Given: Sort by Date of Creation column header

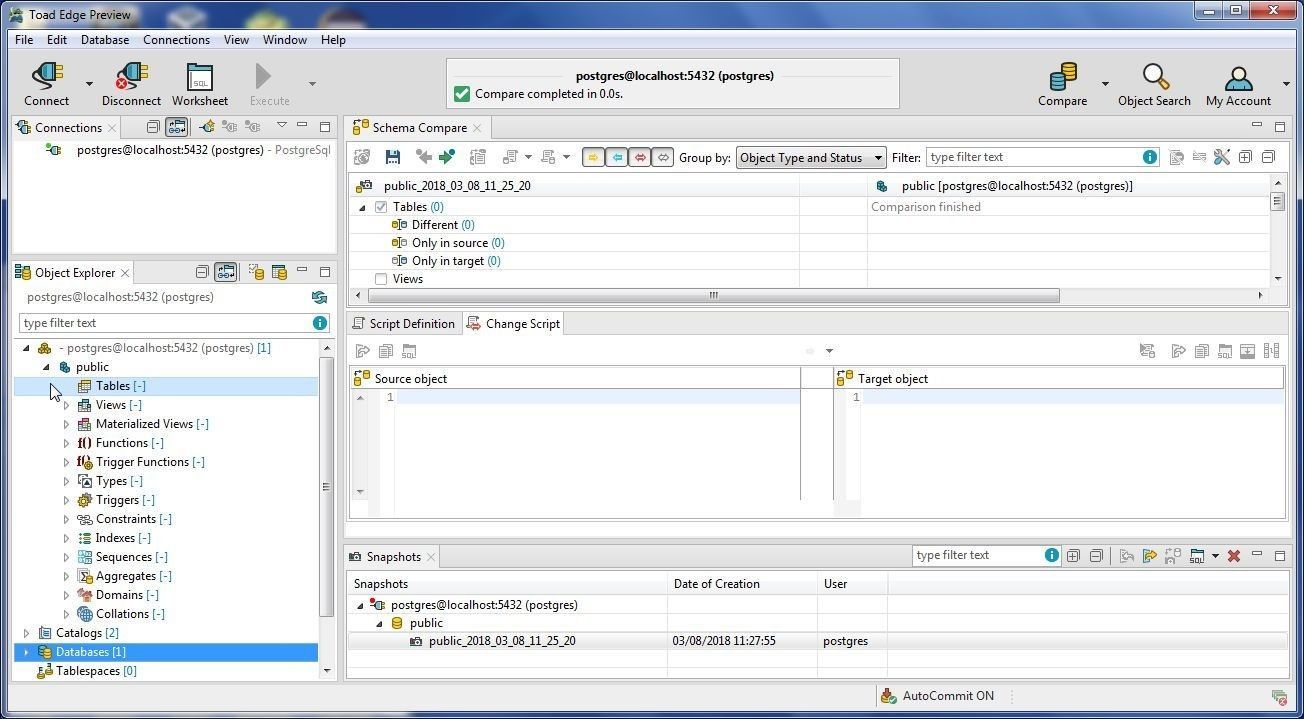Looking at the screenshot, I should (741, 584).
